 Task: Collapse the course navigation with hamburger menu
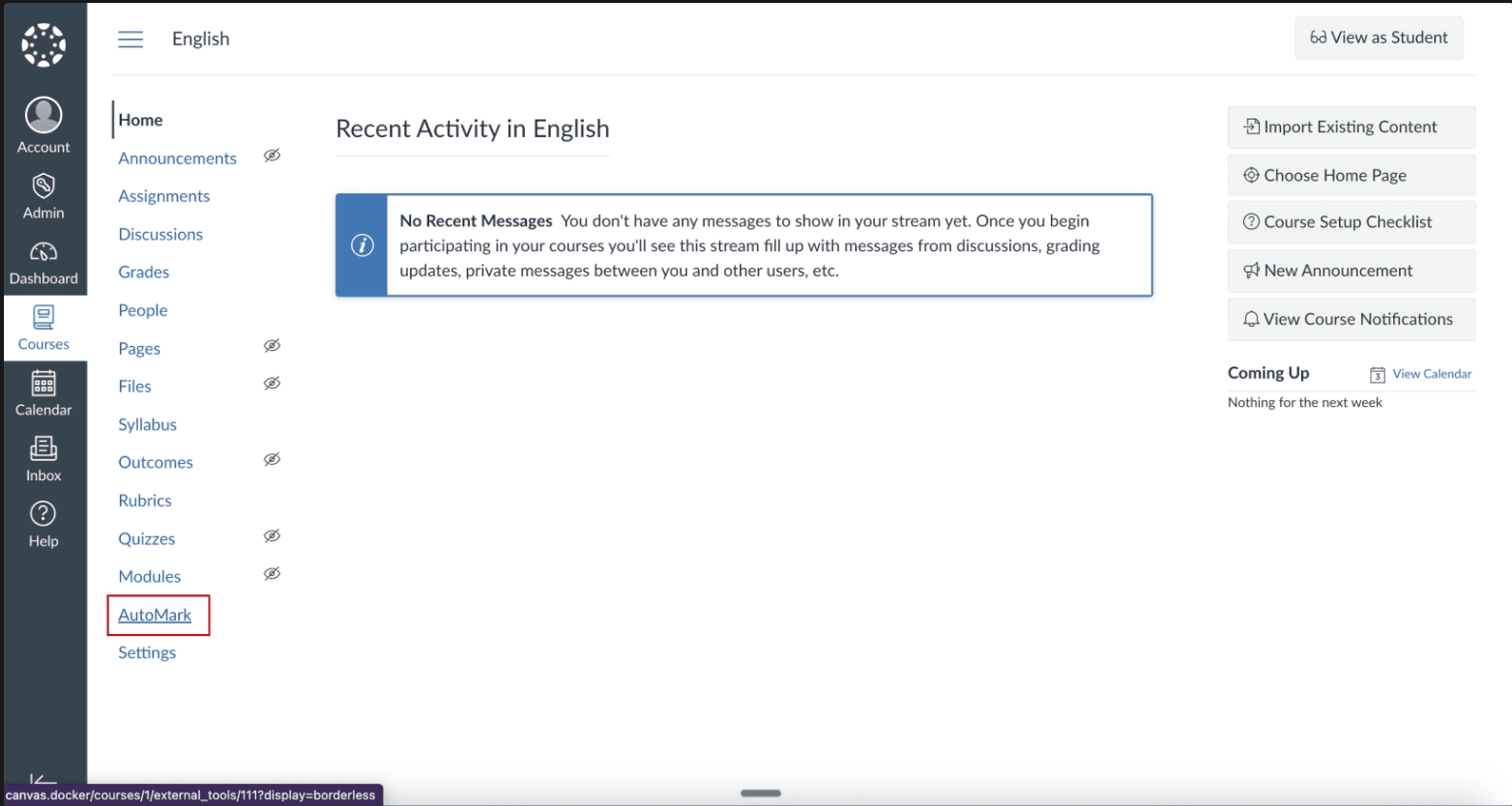tap(131, 39)
